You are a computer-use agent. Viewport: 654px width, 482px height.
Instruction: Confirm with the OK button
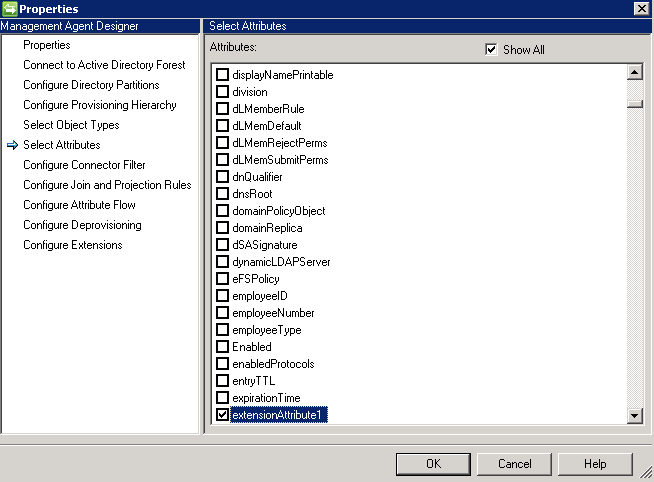click(433, 464)
